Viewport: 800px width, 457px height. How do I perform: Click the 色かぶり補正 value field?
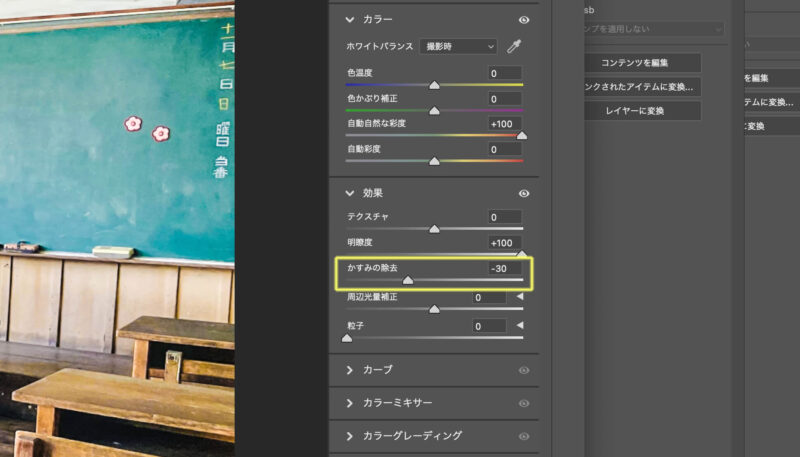[505, 99]
